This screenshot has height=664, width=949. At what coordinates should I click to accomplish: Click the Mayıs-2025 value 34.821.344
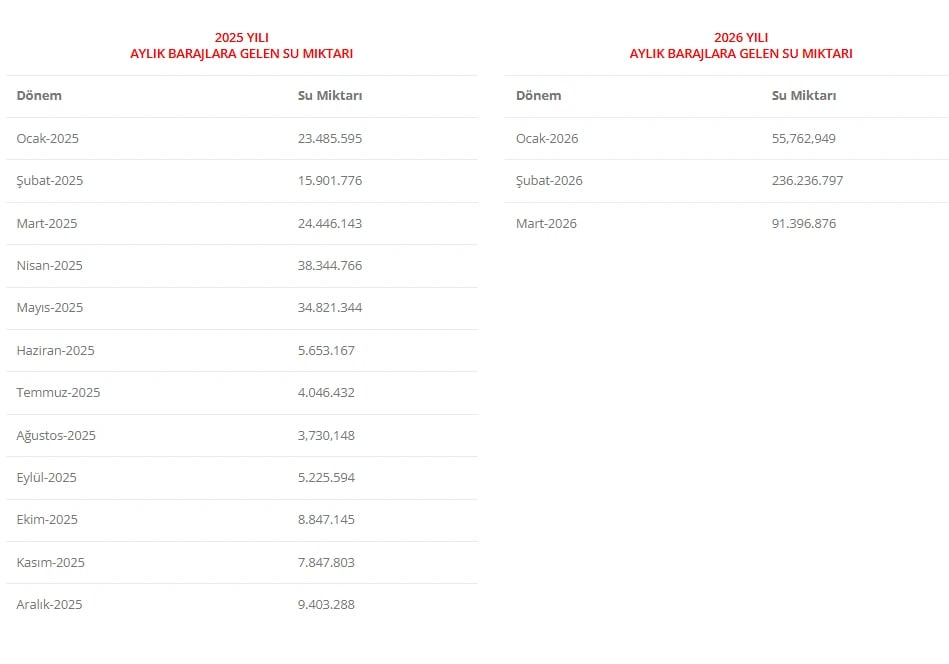(329, 308)
